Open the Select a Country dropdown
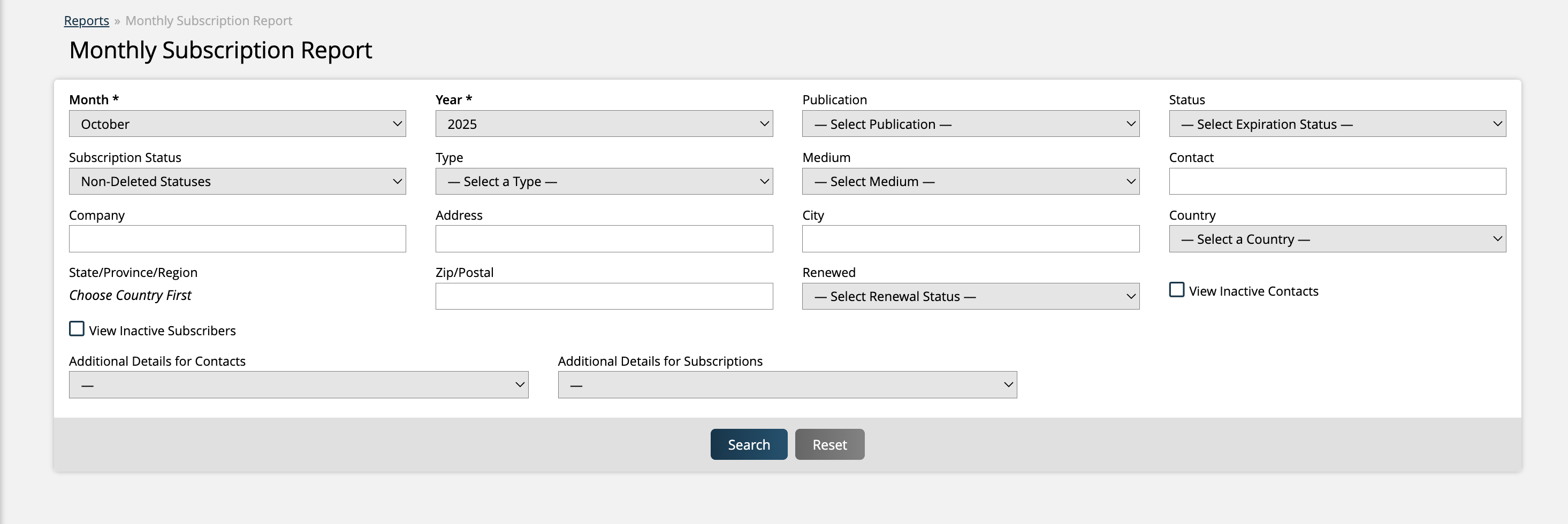Viewport: 1568px width, 524px height. [x=1337, y=239]
